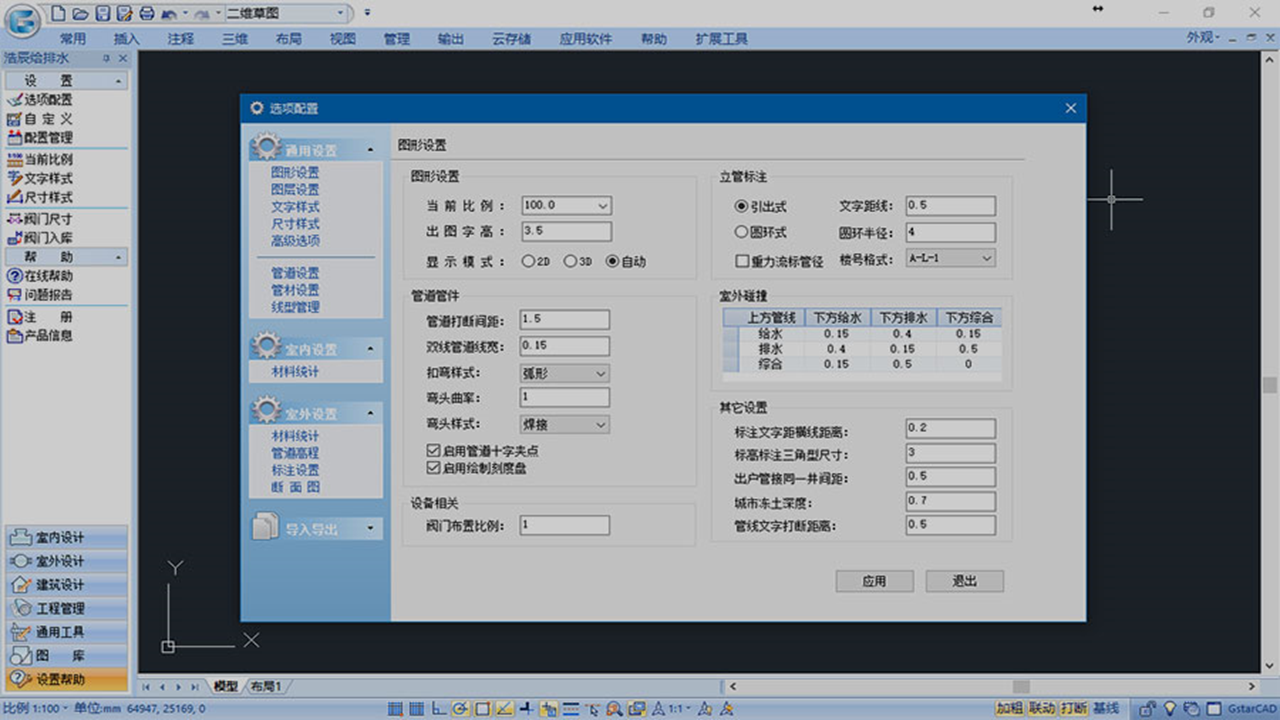Image resolution: width=1280 pixels, height=720 pixels.
Task: Click the 退出 button
Action: pyautogui.click(x=964, y=581)
